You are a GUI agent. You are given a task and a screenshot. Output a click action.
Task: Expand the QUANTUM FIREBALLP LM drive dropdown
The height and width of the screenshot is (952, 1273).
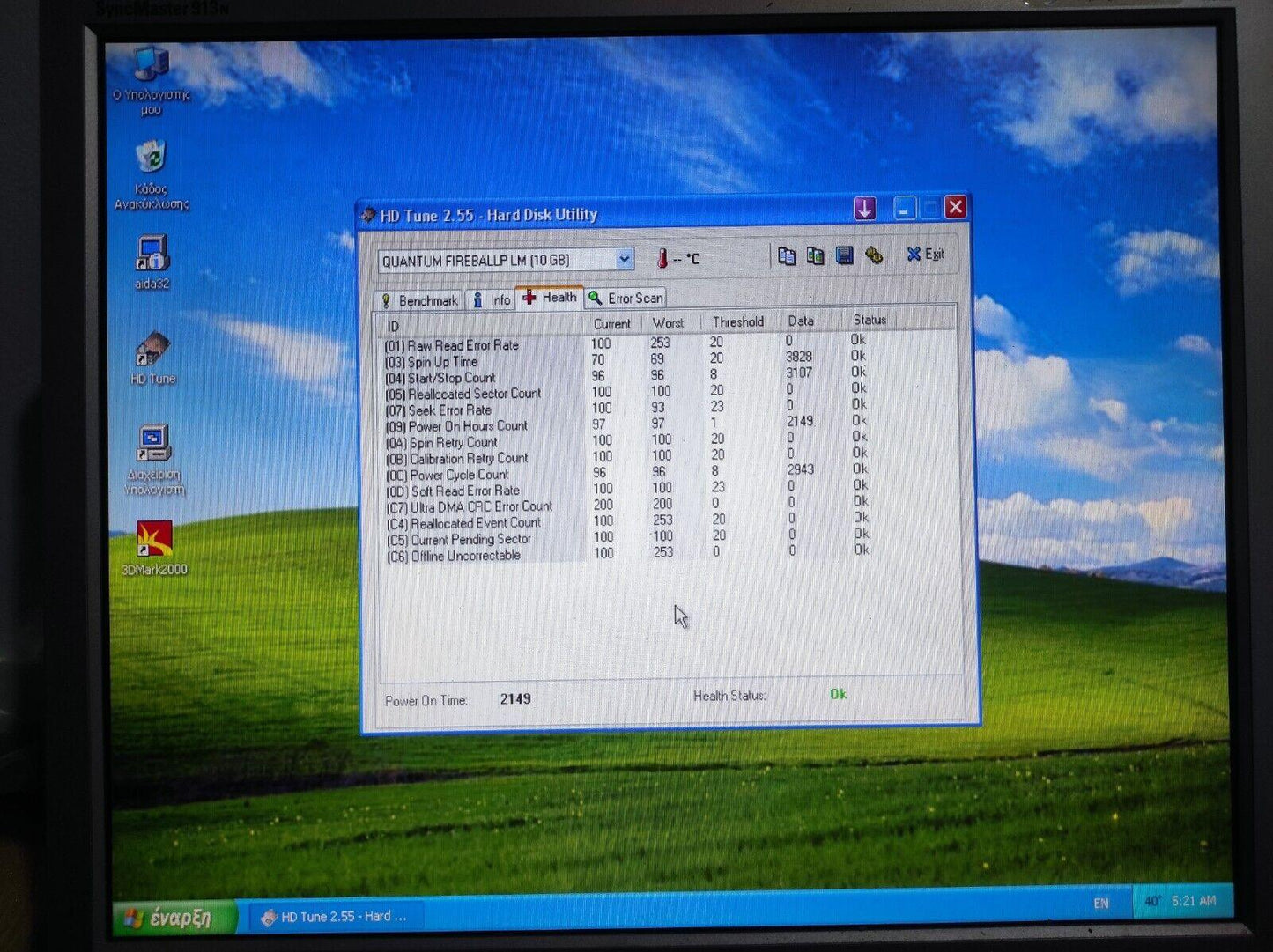624,259
